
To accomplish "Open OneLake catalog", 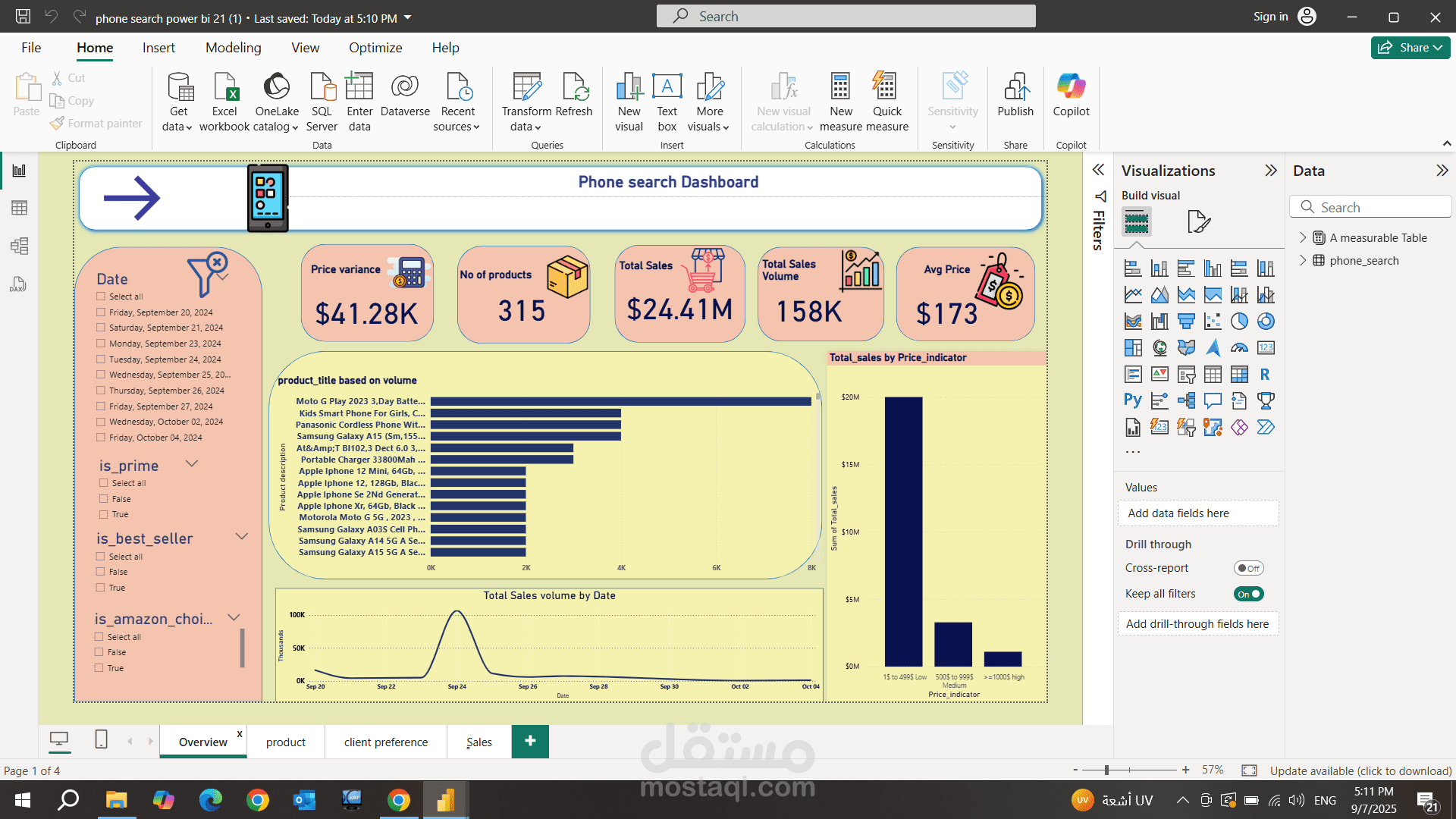I will coord(277,102).
